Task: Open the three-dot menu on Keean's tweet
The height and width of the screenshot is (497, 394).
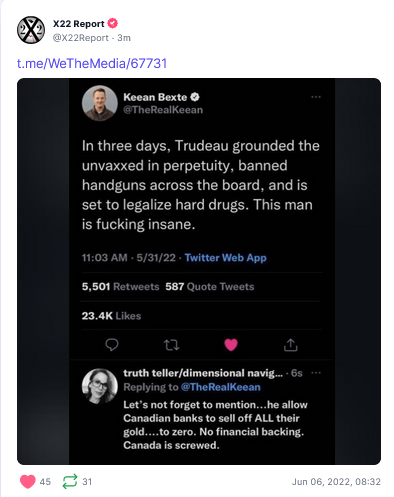Action: click(x=316, y=97)
